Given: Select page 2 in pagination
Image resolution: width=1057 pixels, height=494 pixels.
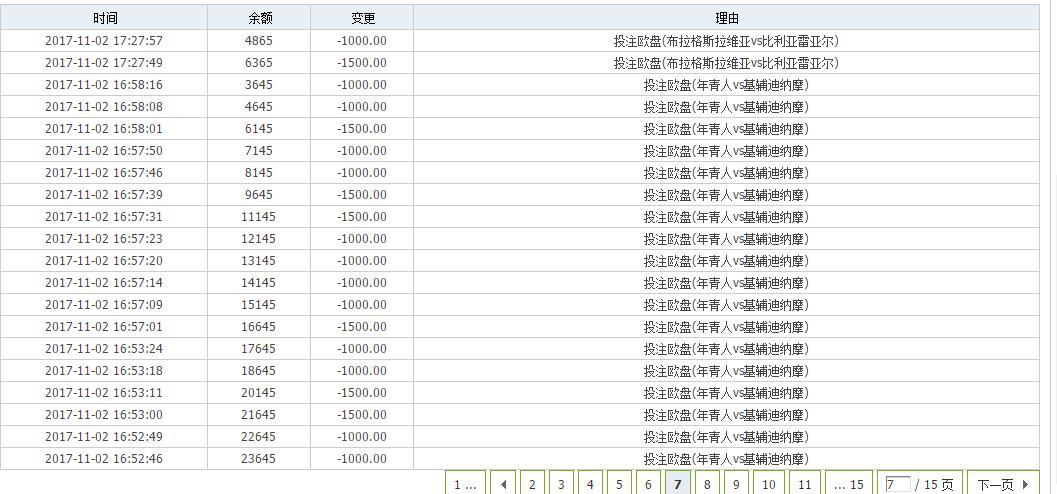Looking at the screenshot, I should (x=532, y=484).
